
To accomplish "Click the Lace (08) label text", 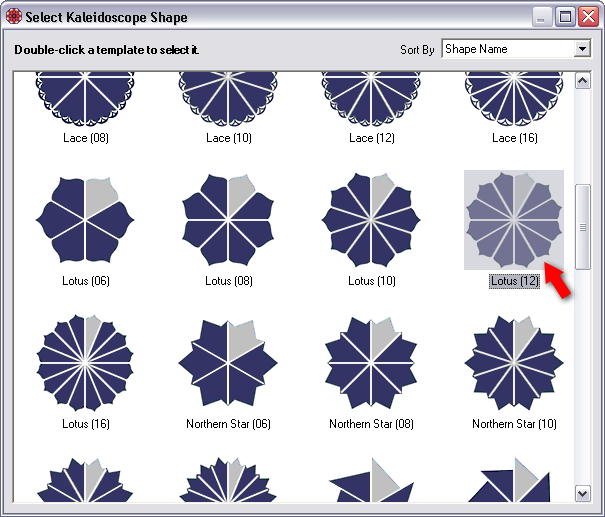I will tap(86, 138).
